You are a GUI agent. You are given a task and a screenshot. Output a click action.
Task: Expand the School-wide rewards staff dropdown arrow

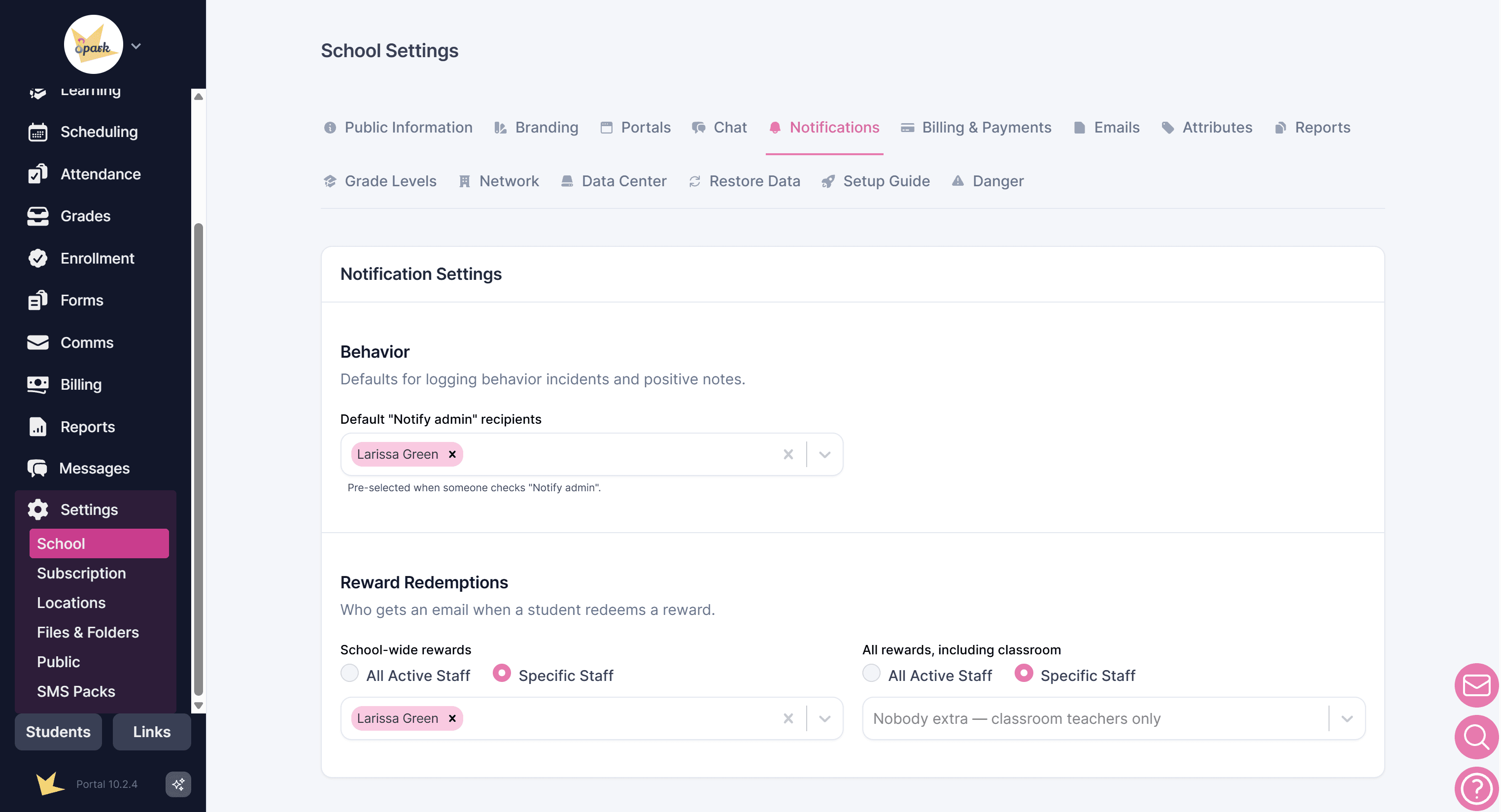824,718
